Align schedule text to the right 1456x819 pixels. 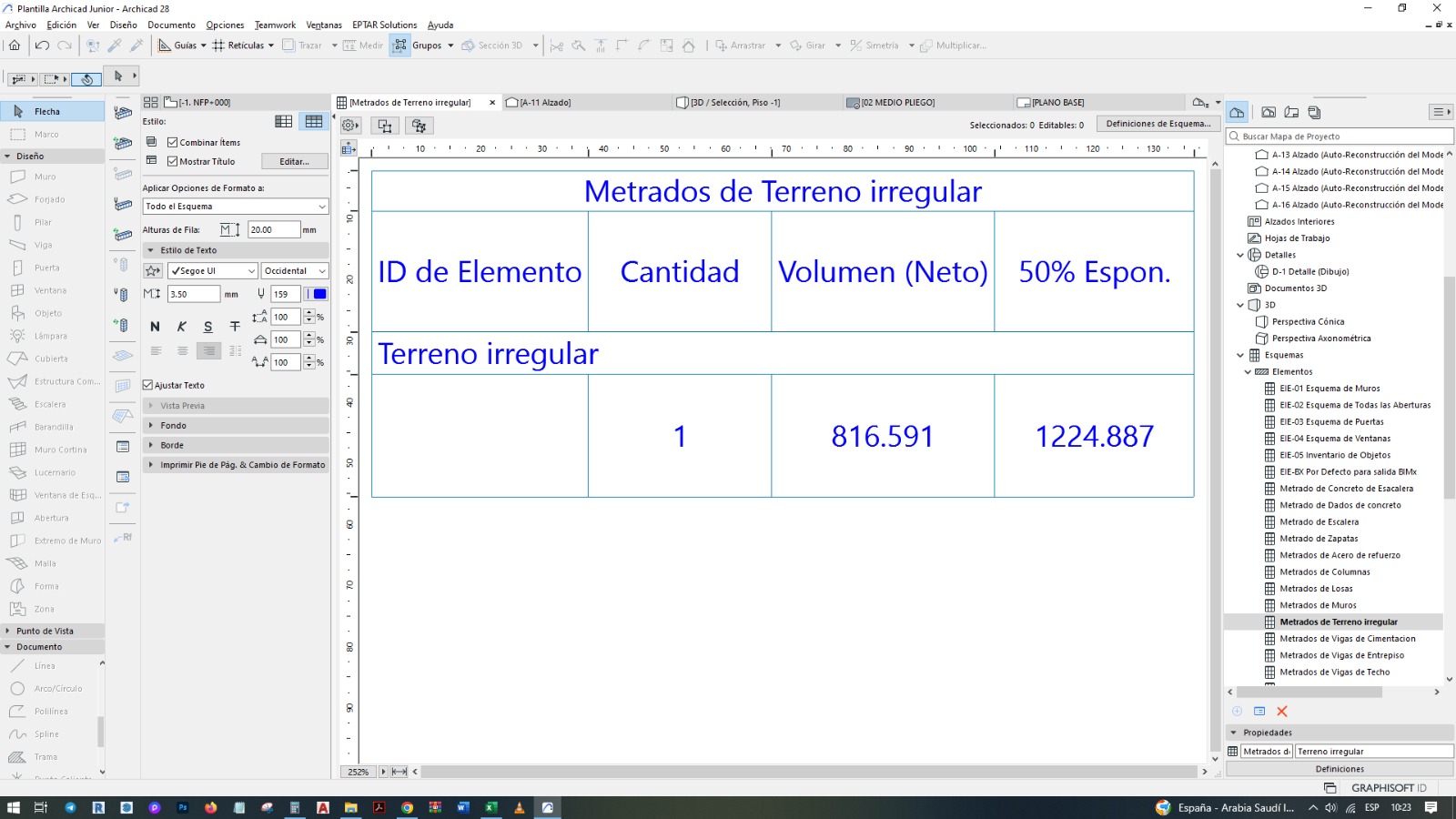209,350
